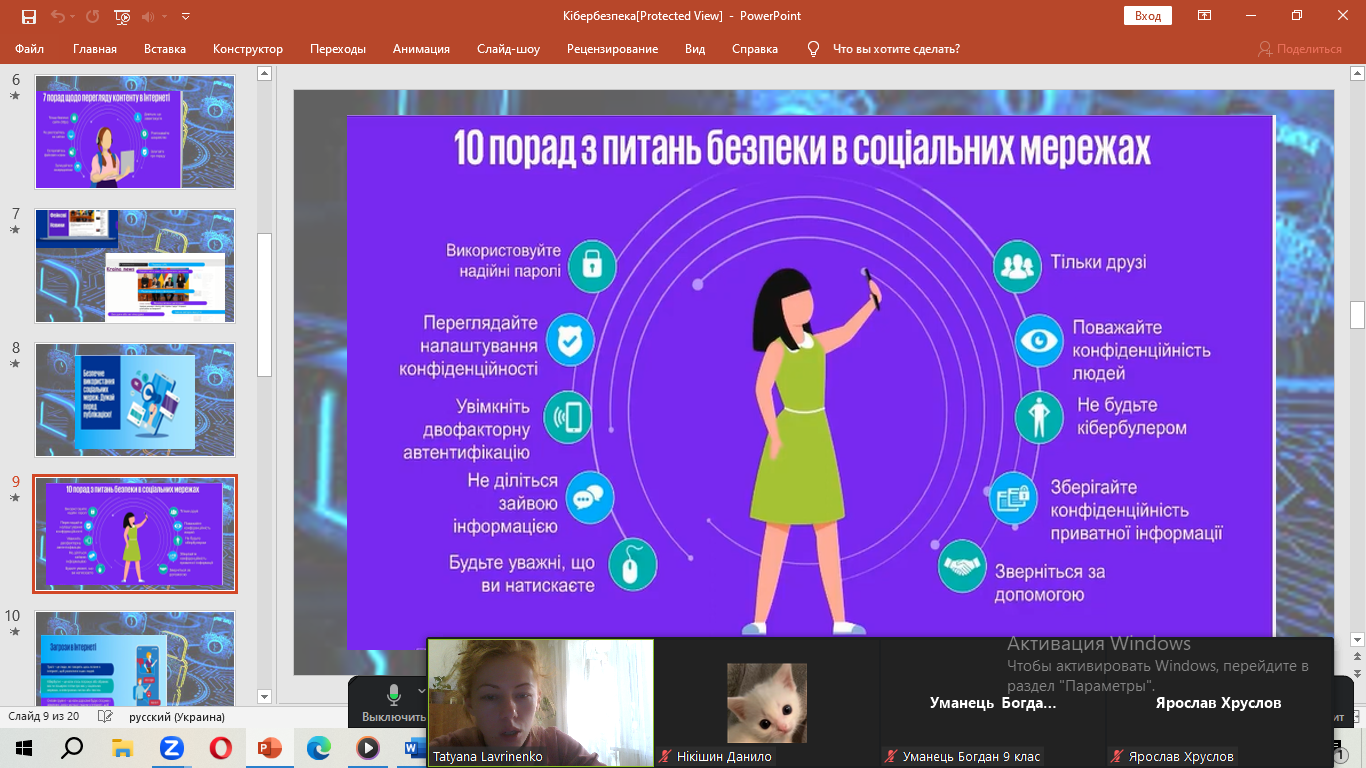1366x768 pixels.
Task: Click the Вход sign-in button
Action: [x=1148, y=15]
